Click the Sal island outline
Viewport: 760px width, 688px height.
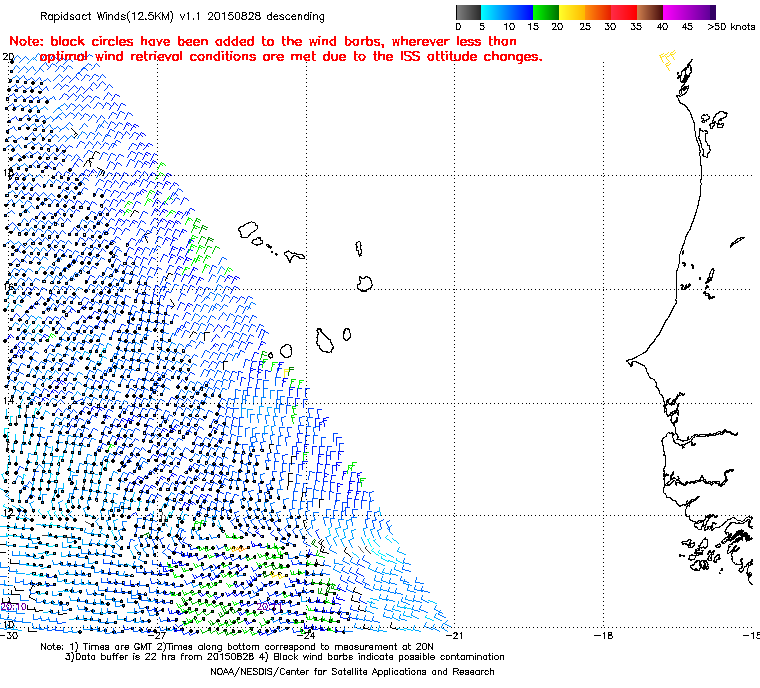pyautogui.click(x=359, y=249)
